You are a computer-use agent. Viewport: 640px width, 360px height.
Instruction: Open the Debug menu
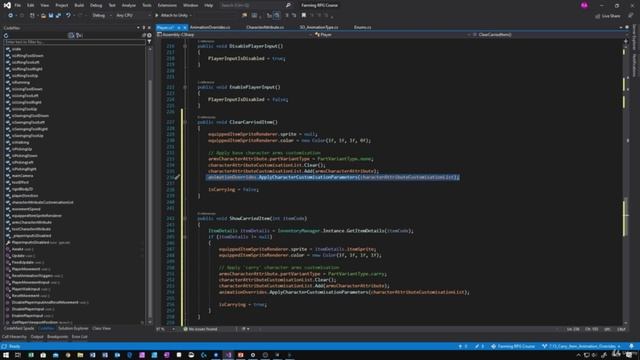pyautogui.click(x=96, y=5)
